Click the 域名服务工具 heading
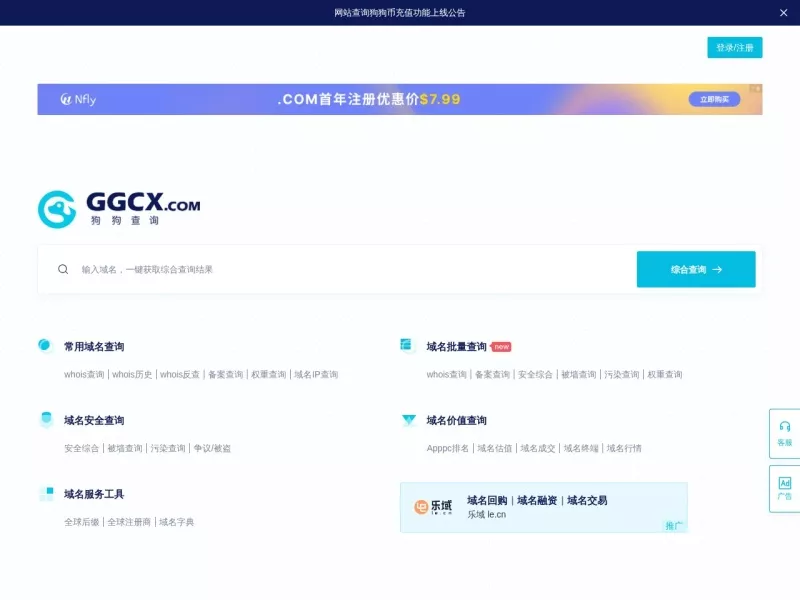 (94, 494)
